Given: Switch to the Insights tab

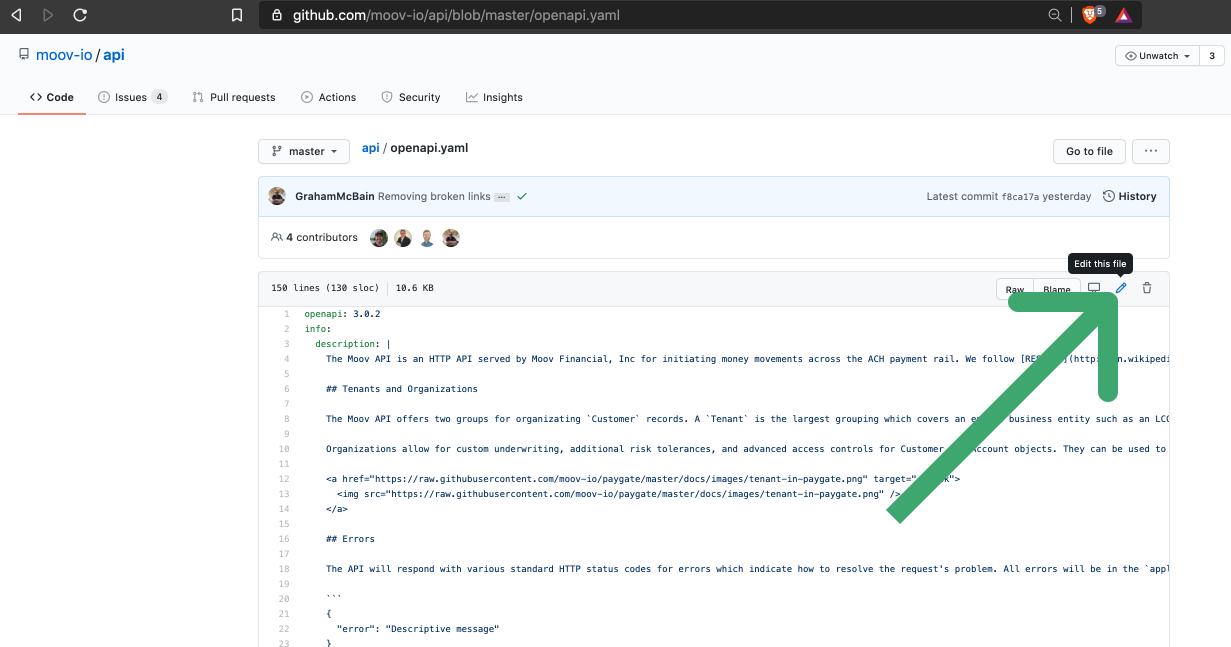Looking at the screenshot, I should [494, 97].
